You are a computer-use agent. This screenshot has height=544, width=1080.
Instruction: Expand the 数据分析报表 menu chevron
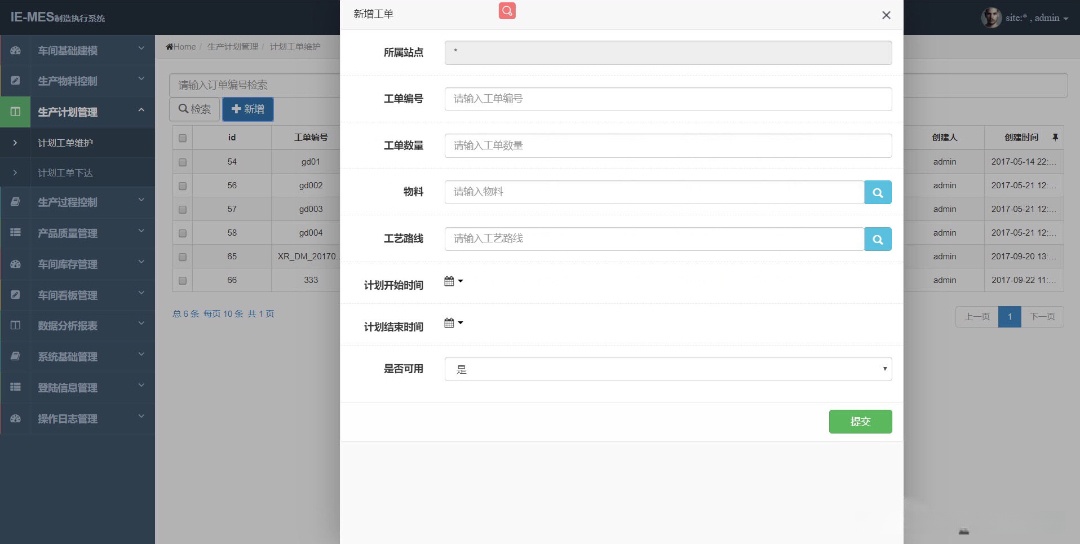click(x=141, y=324)
